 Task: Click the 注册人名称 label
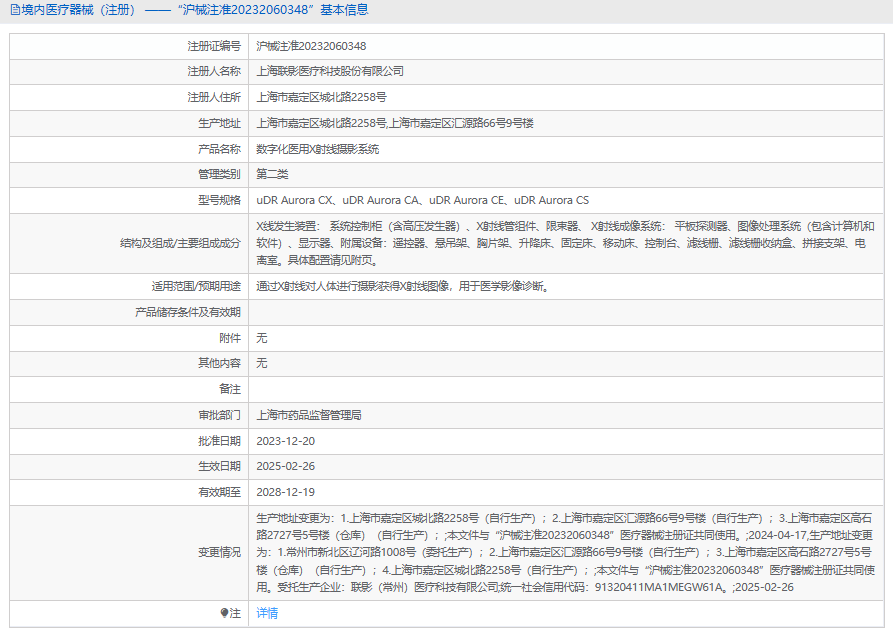point(214,71)
